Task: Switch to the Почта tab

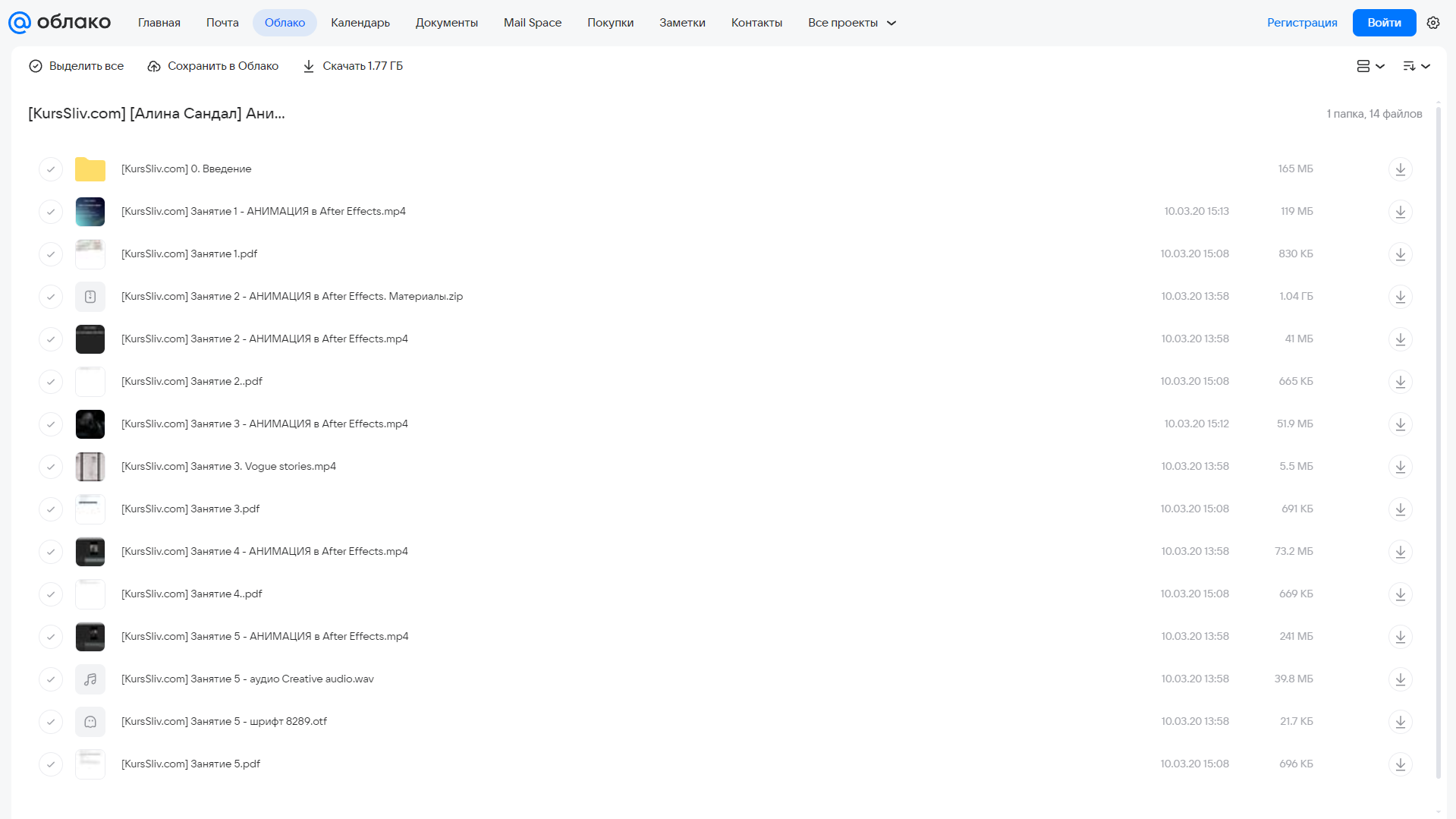Action: pyautogui.click(x=222, y=23)
